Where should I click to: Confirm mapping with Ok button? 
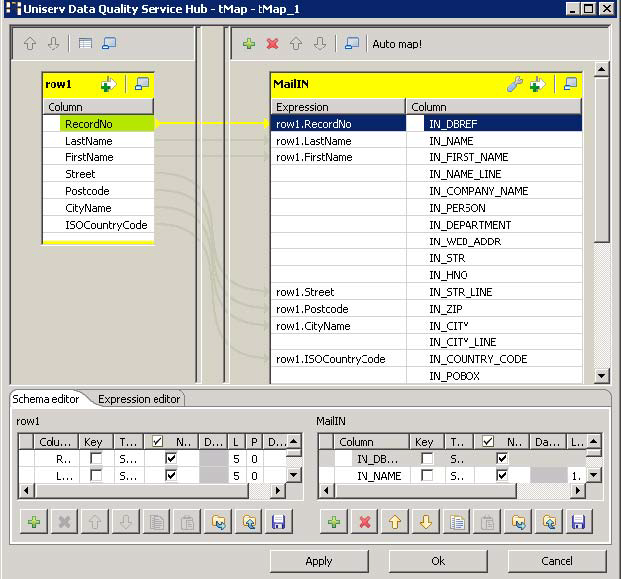(438, 561)
